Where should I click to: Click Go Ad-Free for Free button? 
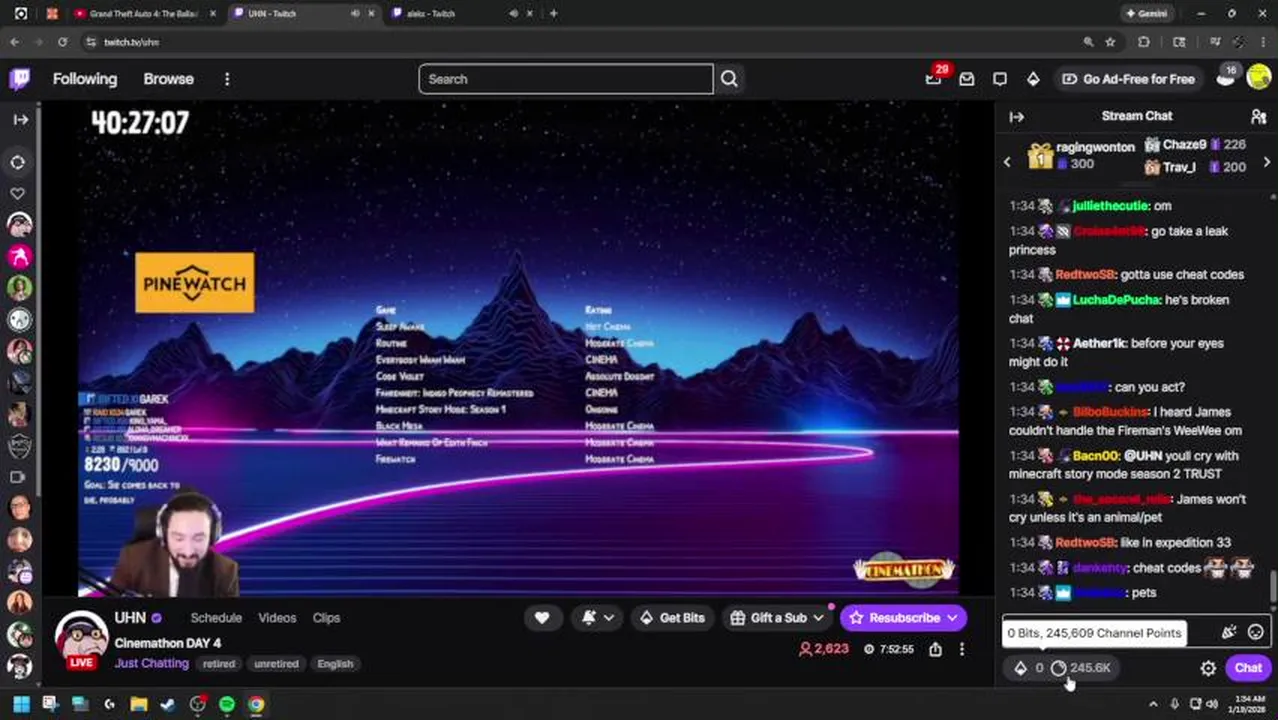point(1128,79)
